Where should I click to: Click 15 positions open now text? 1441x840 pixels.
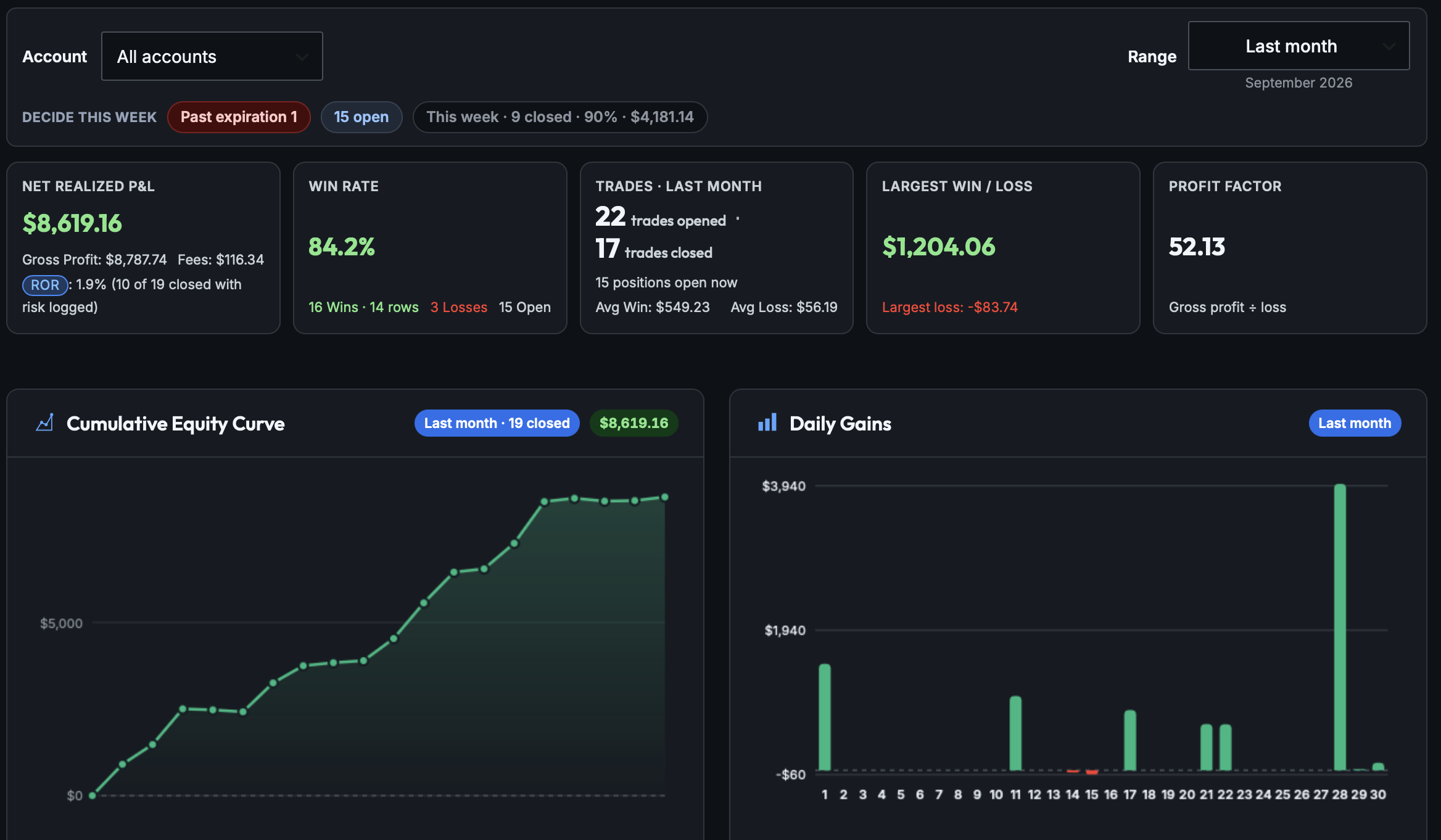pyautogui.click(x=666, y=282)
